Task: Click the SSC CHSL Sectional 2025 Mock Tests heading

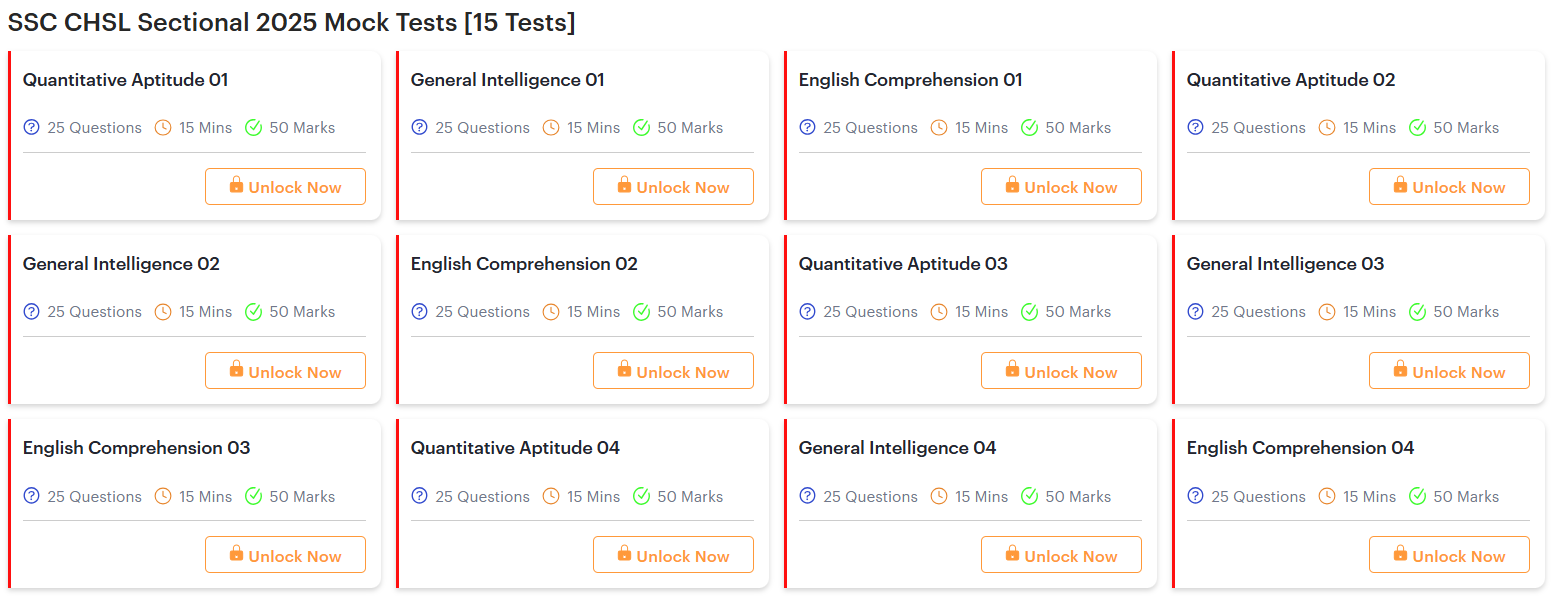Action: pos(290,22)
